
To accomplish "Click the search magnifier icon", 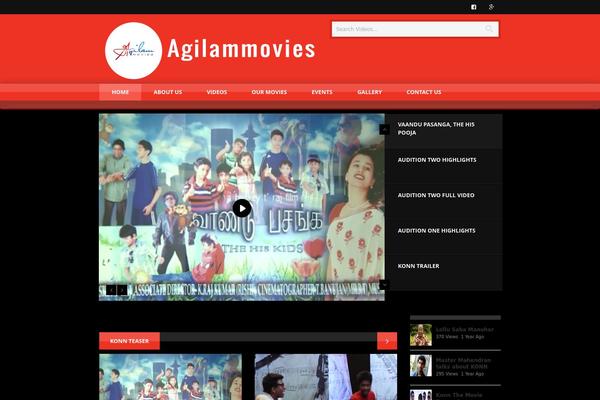I will (489, 29).
